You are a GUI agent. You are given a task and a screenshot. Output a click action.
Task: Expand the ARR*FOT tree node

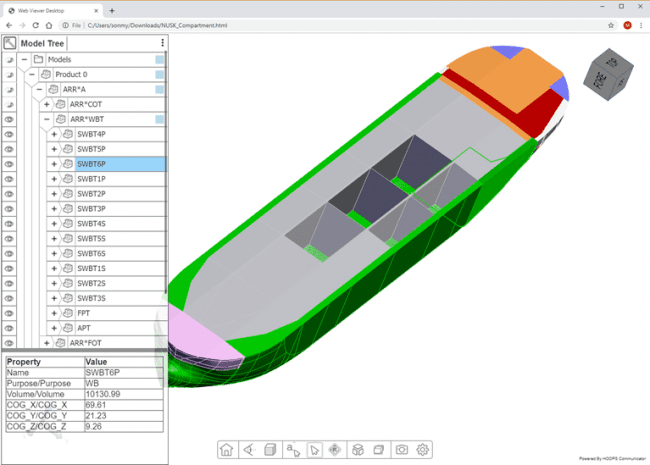(46, 343)
